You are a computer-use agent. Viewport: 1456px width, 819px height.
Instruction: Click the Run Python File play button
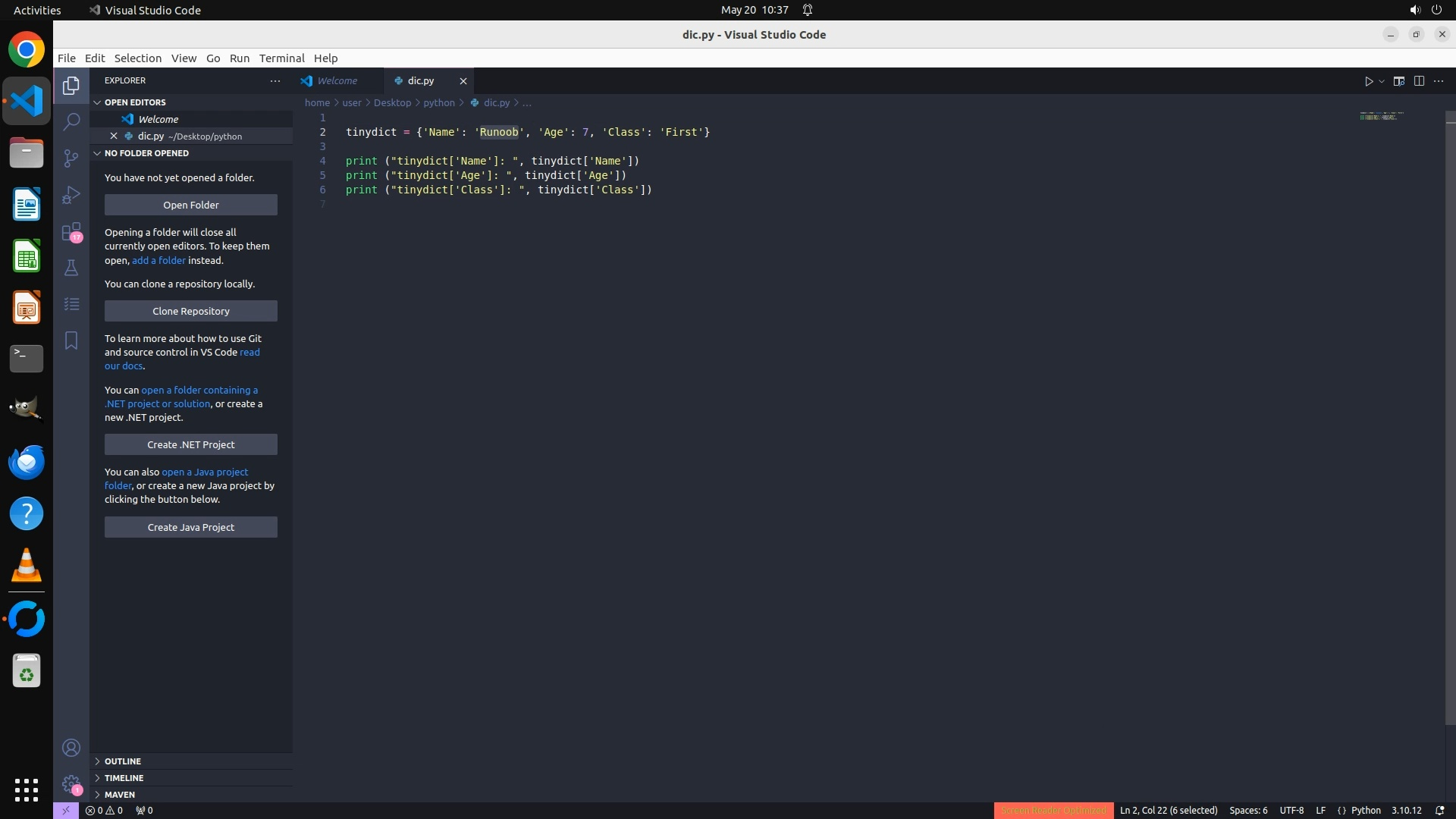pos(1368,81)
